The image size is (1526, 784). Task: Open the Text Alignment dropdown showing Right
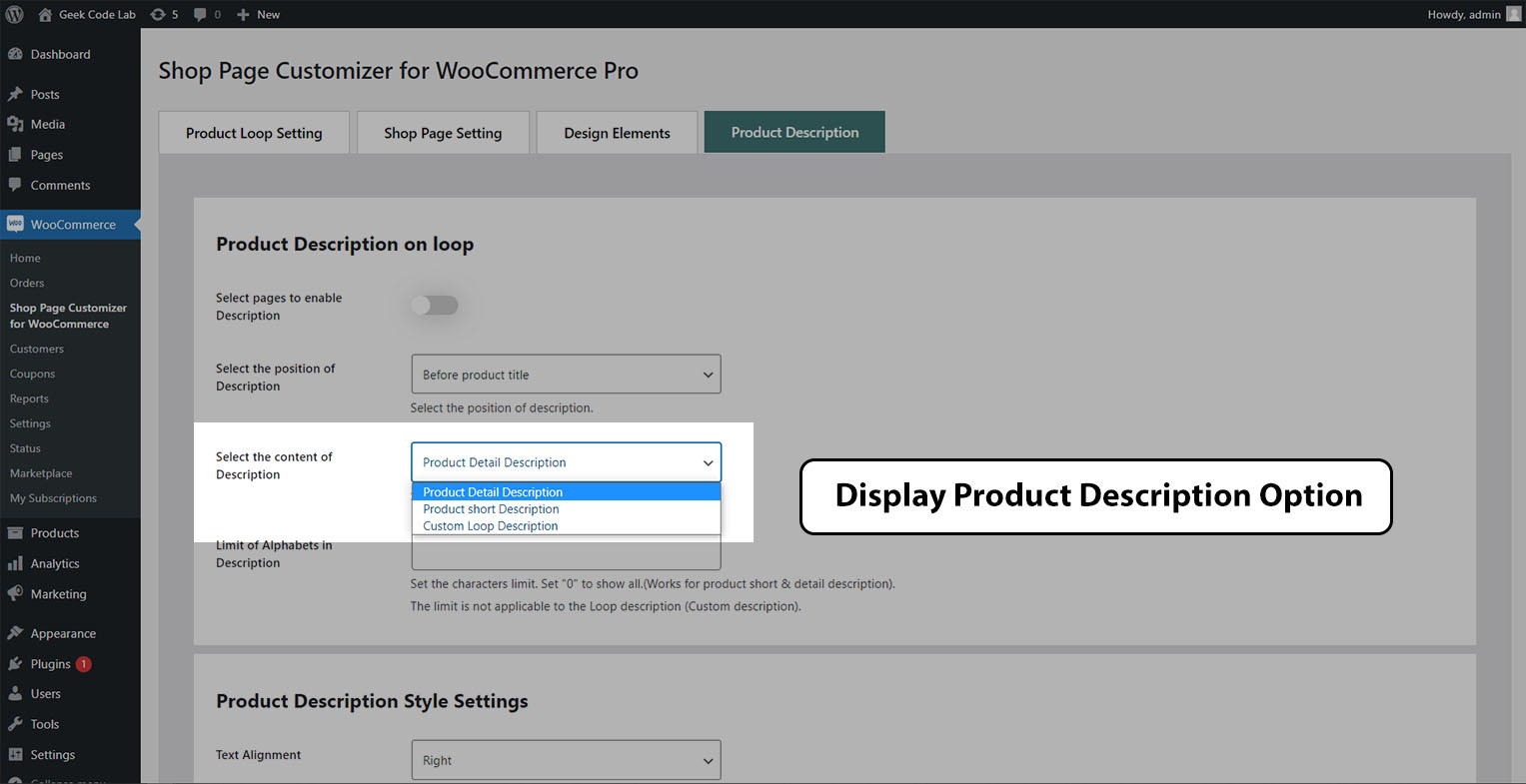click(x=566, y=760)
